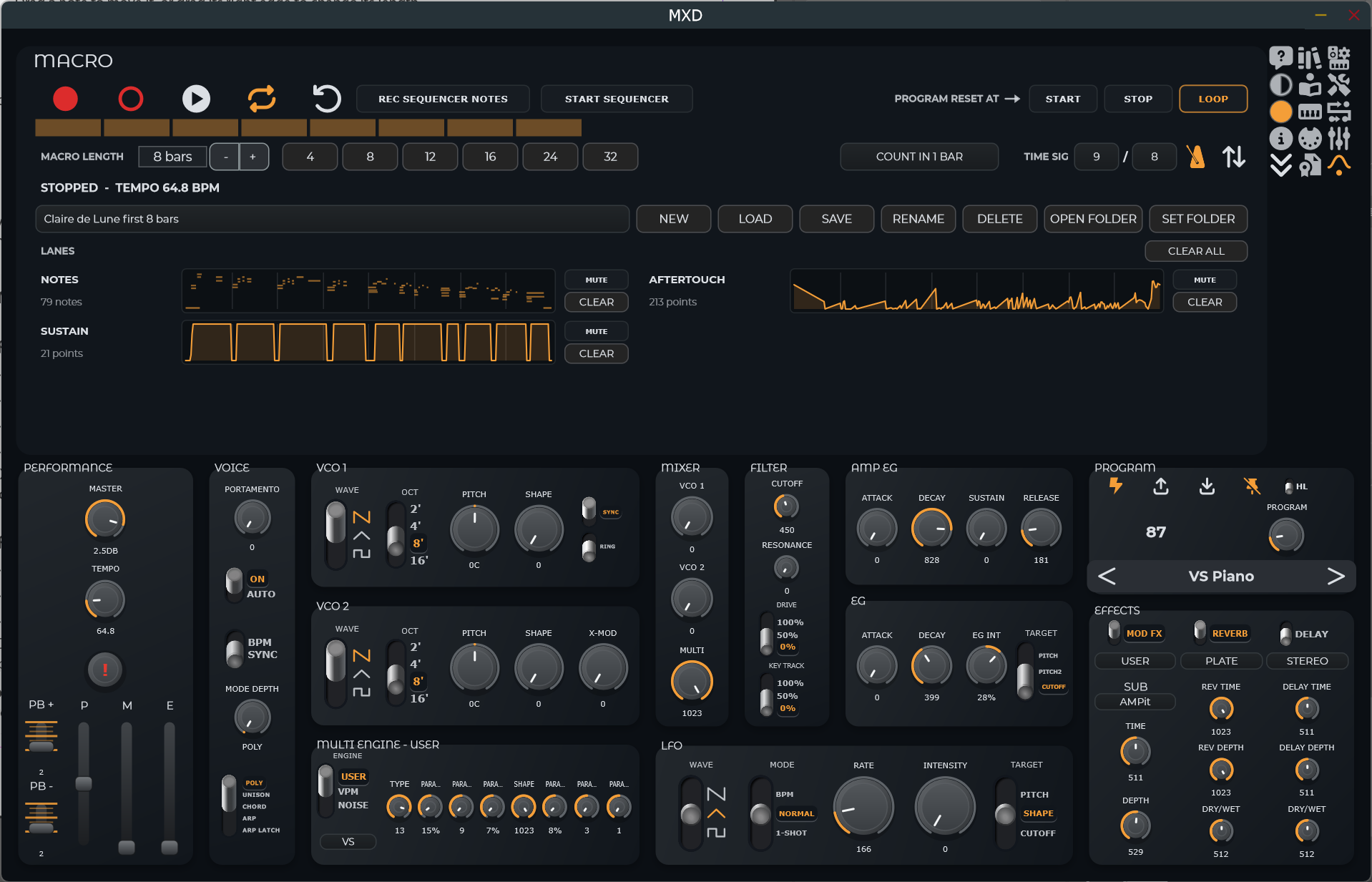This screenshot has height=882, width=1372.
Task: Click the orange macro curve icon
Action: [1339, 165]
